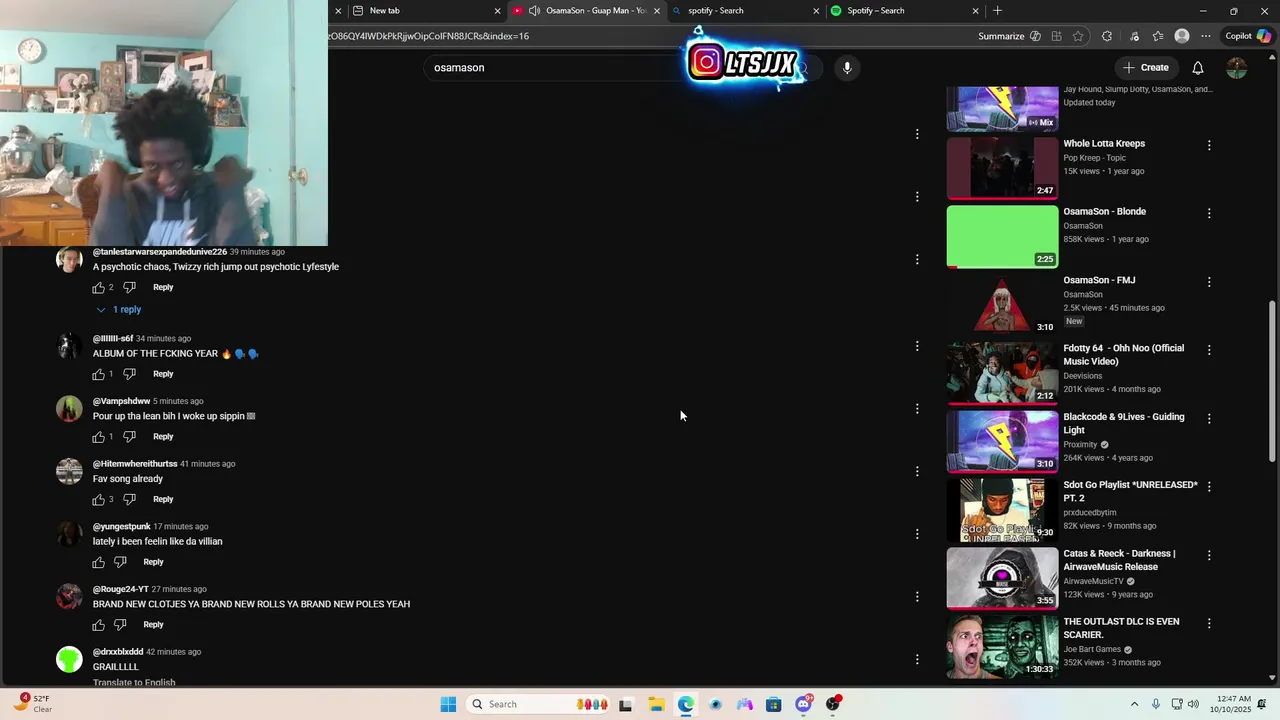Viewport: 1280px width, 720px height.
Task: Open the 52°F weather widget
Action: point(32,704)
